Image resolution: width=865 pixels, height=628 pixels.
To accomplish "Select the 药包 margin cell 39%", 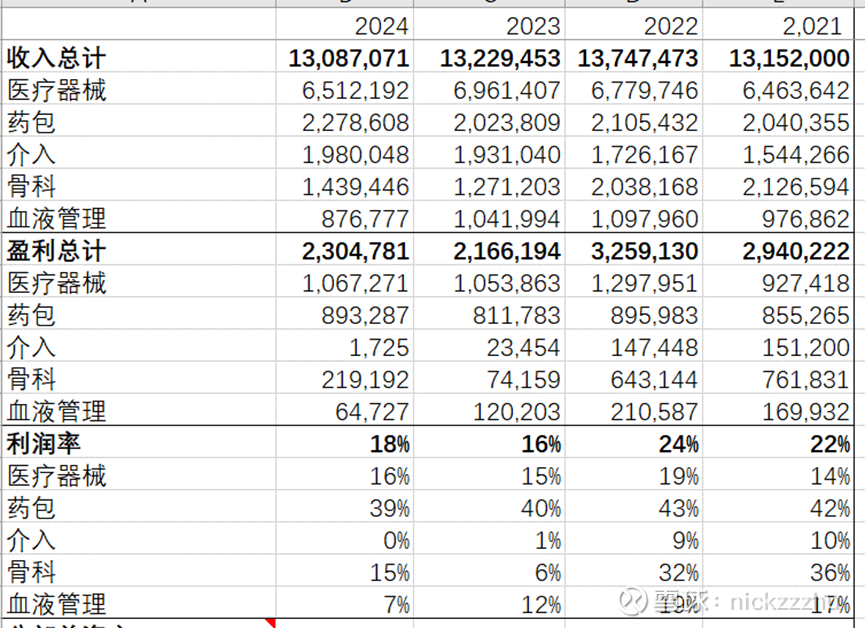I will click(345, 508).
